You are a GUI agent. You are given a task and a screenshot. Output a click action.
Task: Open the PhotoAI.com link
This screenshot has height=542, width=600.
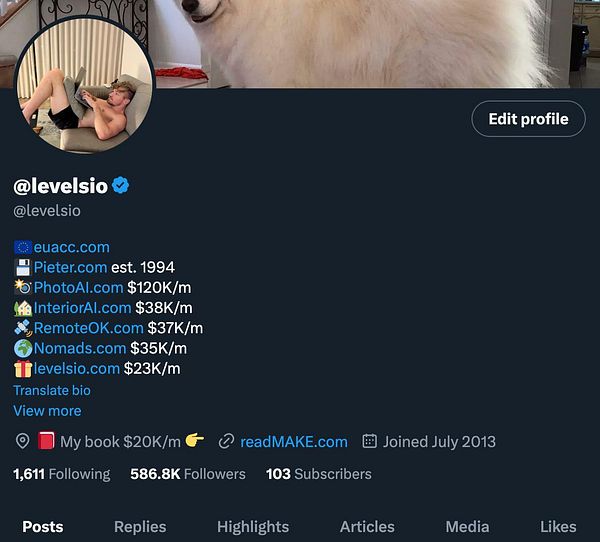coord(78,287)
